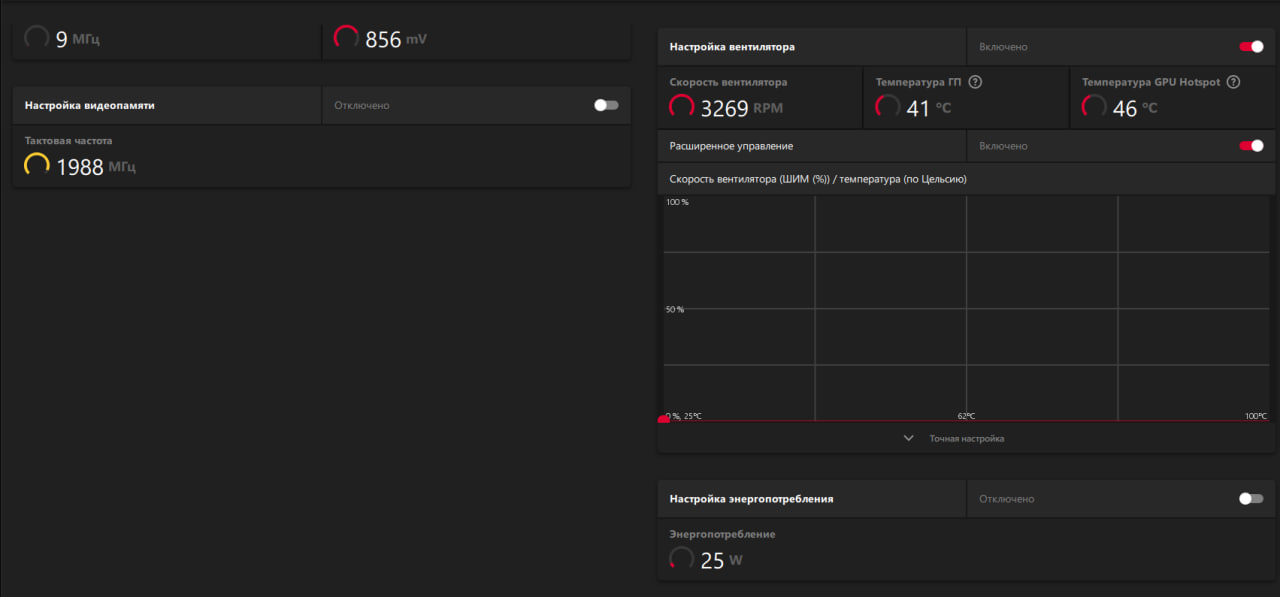Click the Энергопотребление label
The width and height of the screenshot is (1280, 597).
(722, 534)
